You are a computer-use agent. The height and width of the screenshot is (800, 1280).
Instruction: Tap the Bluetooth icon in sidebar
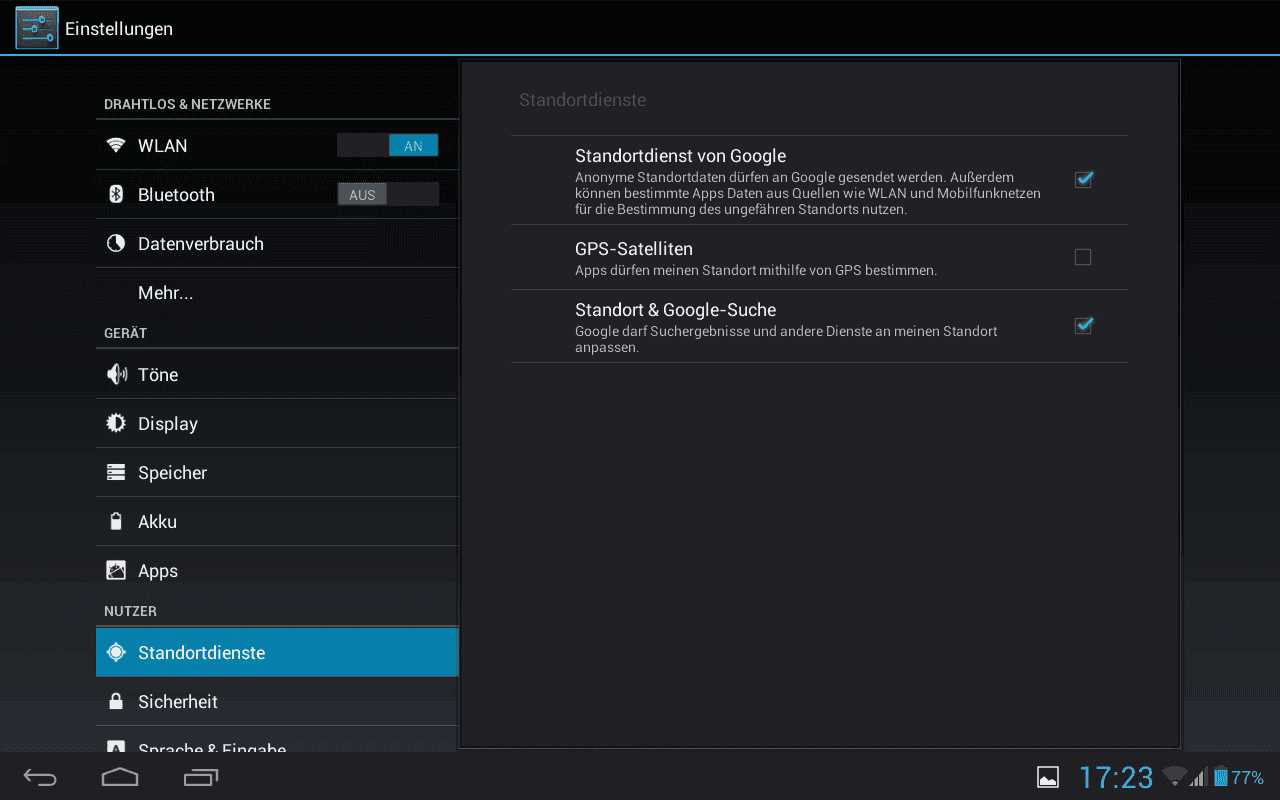tap(116, 194)
